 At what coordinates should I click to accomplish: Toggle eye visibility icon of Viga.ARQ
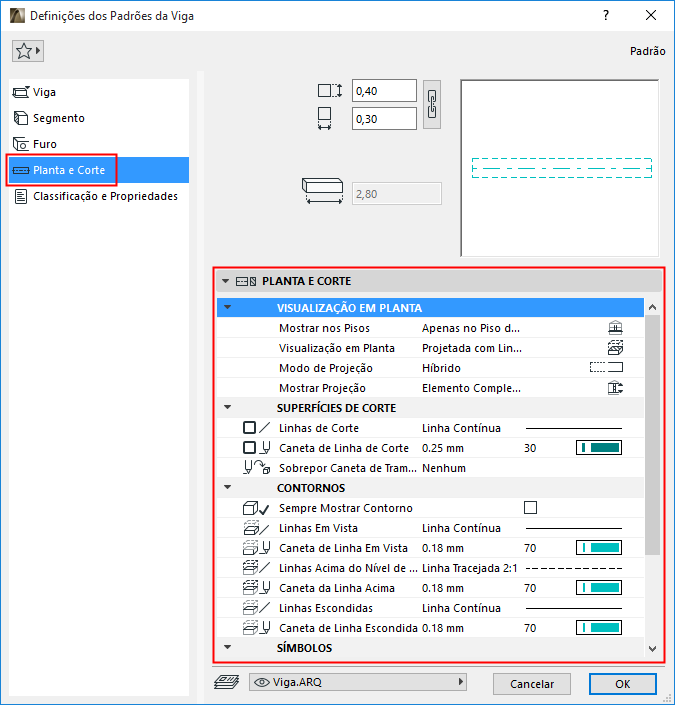point(262,682)
